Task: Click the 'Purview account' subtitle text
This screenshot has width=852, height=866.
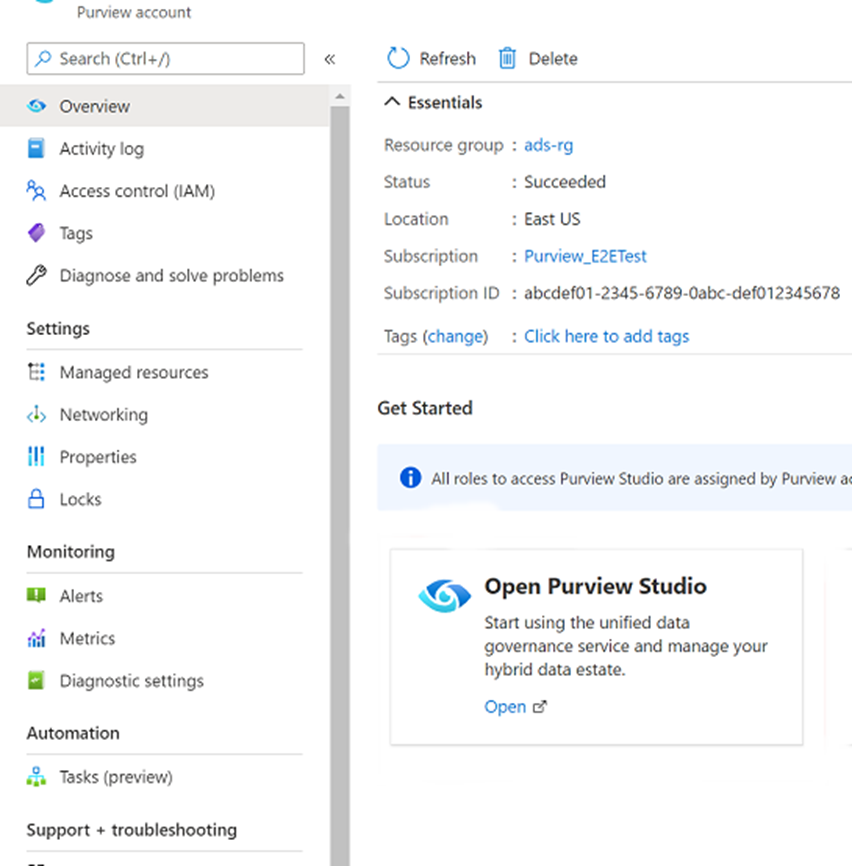Action: 134,12
